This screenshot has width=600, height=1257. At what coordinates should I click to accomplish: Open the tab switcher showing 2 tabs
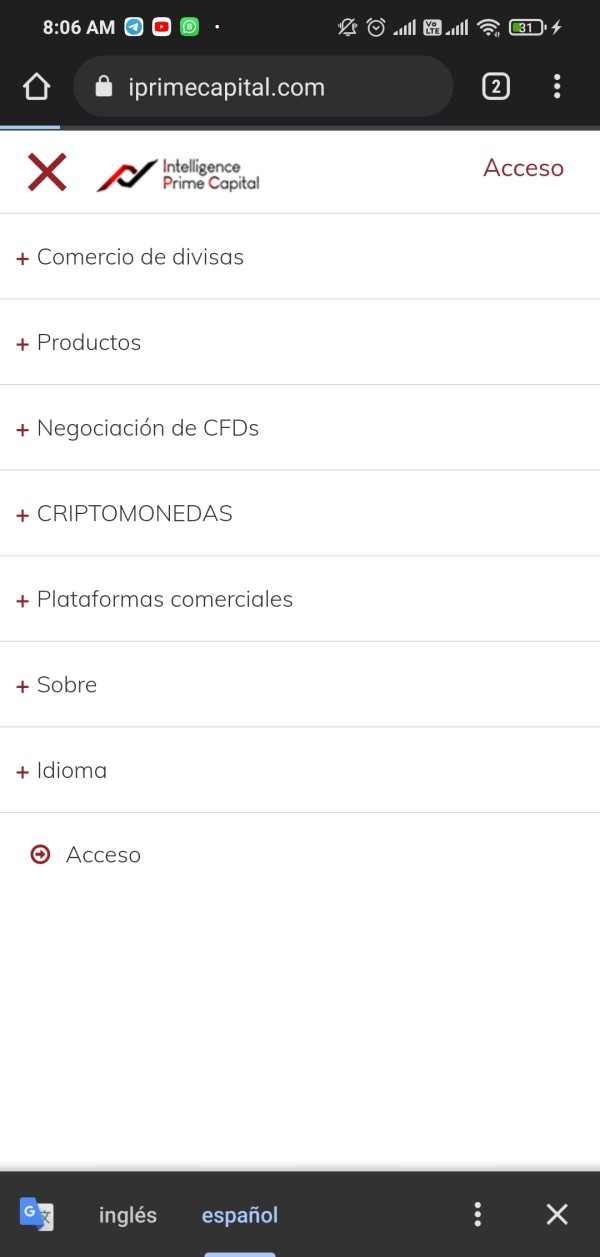[x=495, y=87]
